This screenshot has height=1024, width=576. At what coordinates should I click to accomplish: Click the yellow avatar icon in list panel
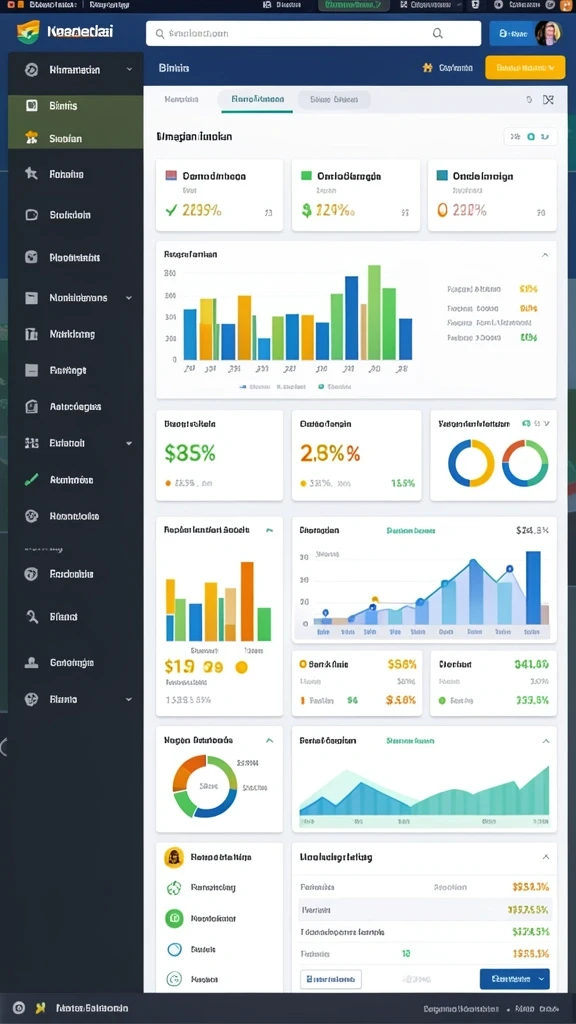point(174,856)
